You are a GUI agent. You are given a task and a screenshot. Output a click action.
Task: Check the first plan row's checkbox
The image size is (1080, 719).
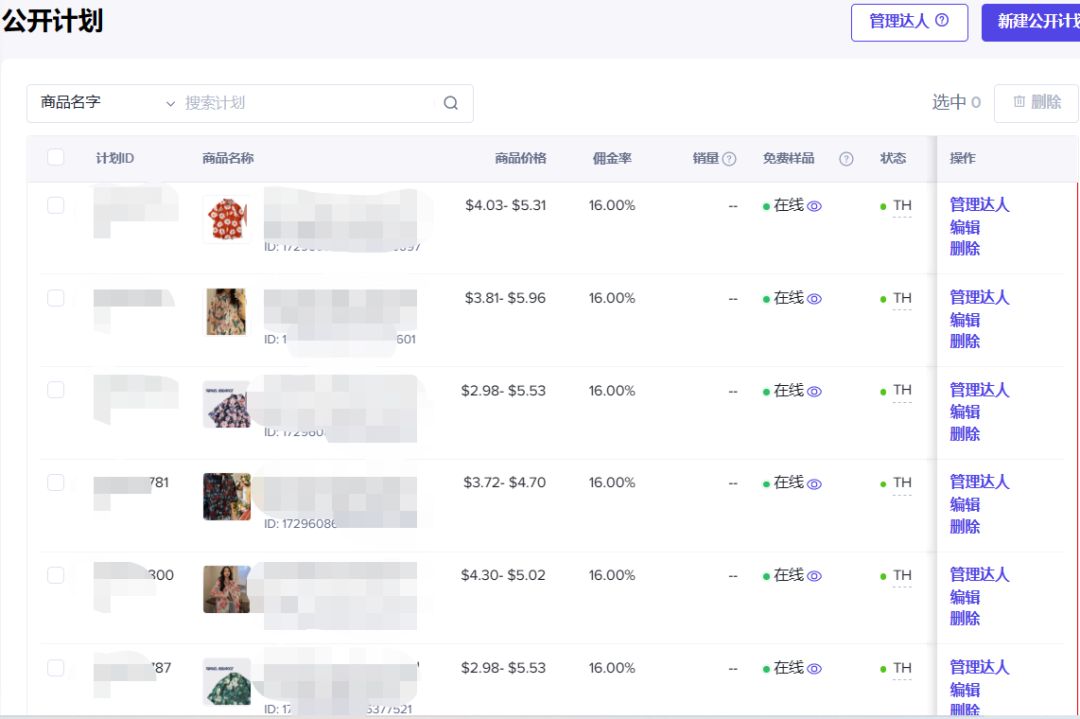point(55,205)
